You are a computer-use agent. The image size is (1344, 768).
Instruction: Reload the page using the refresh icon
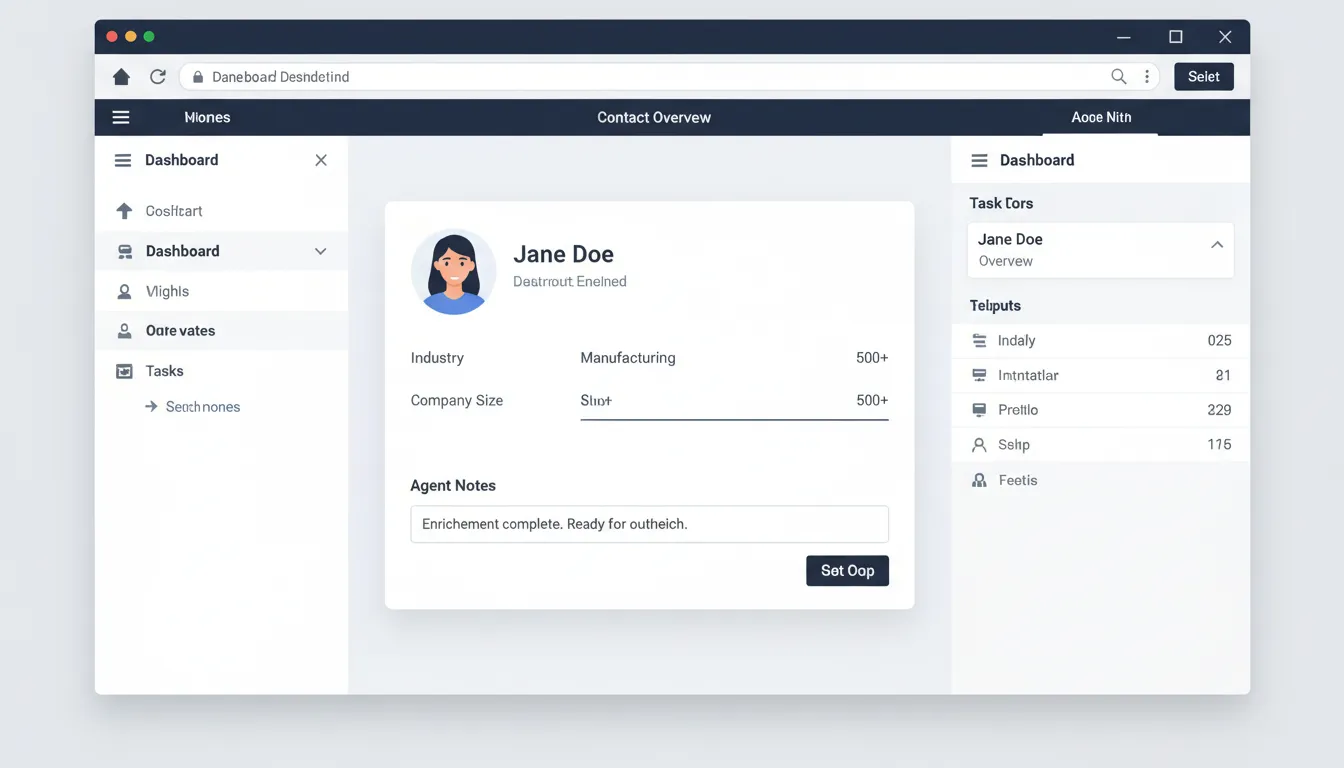tap(157, 76)
